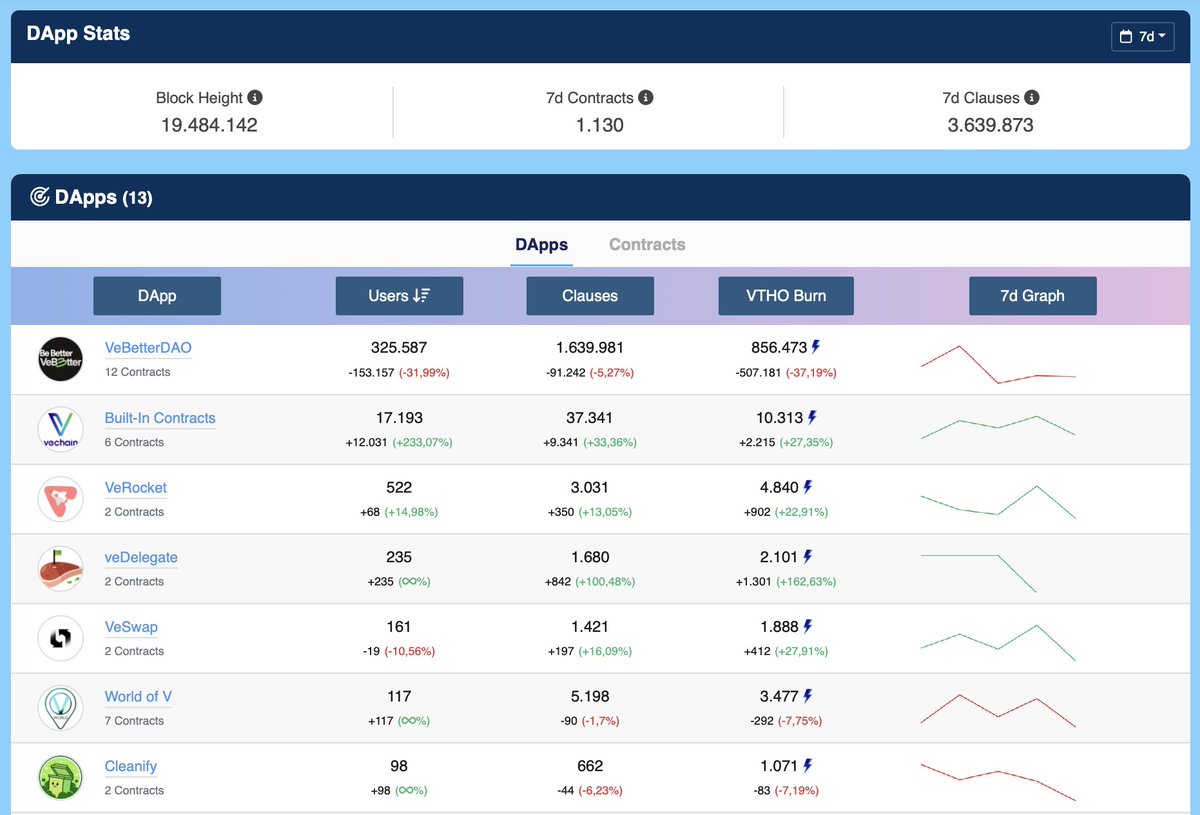Viewport: 1200px width, 815px height.
Task: Click the +842 (+100,48%) clauses change
Action: pyautogui.click(x=590, y=581)
